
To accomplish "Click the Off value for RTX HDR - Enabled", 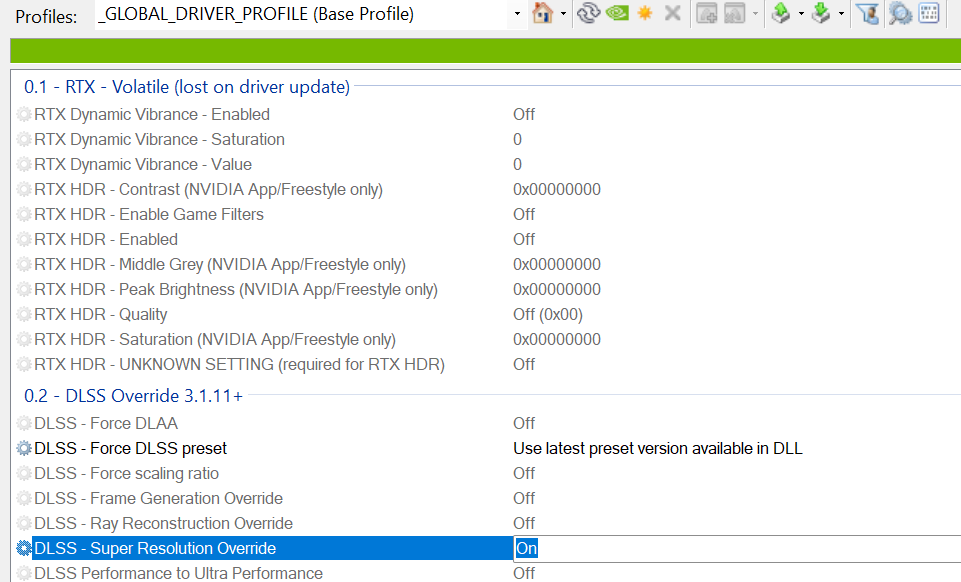I will 524,240.
